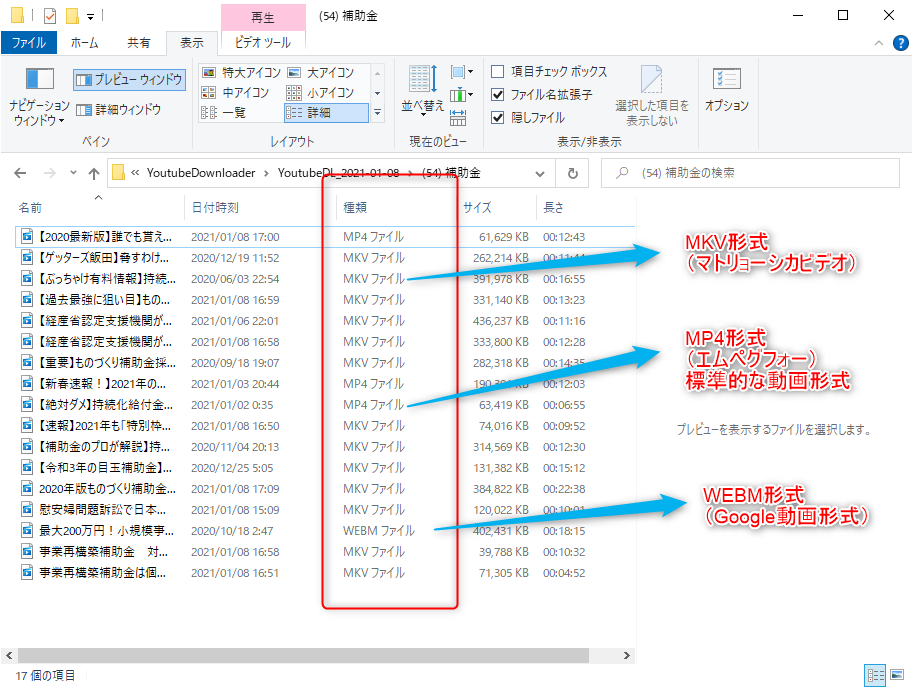
Task: Go up one folder with the up arrow
Action: pos(94,173)
